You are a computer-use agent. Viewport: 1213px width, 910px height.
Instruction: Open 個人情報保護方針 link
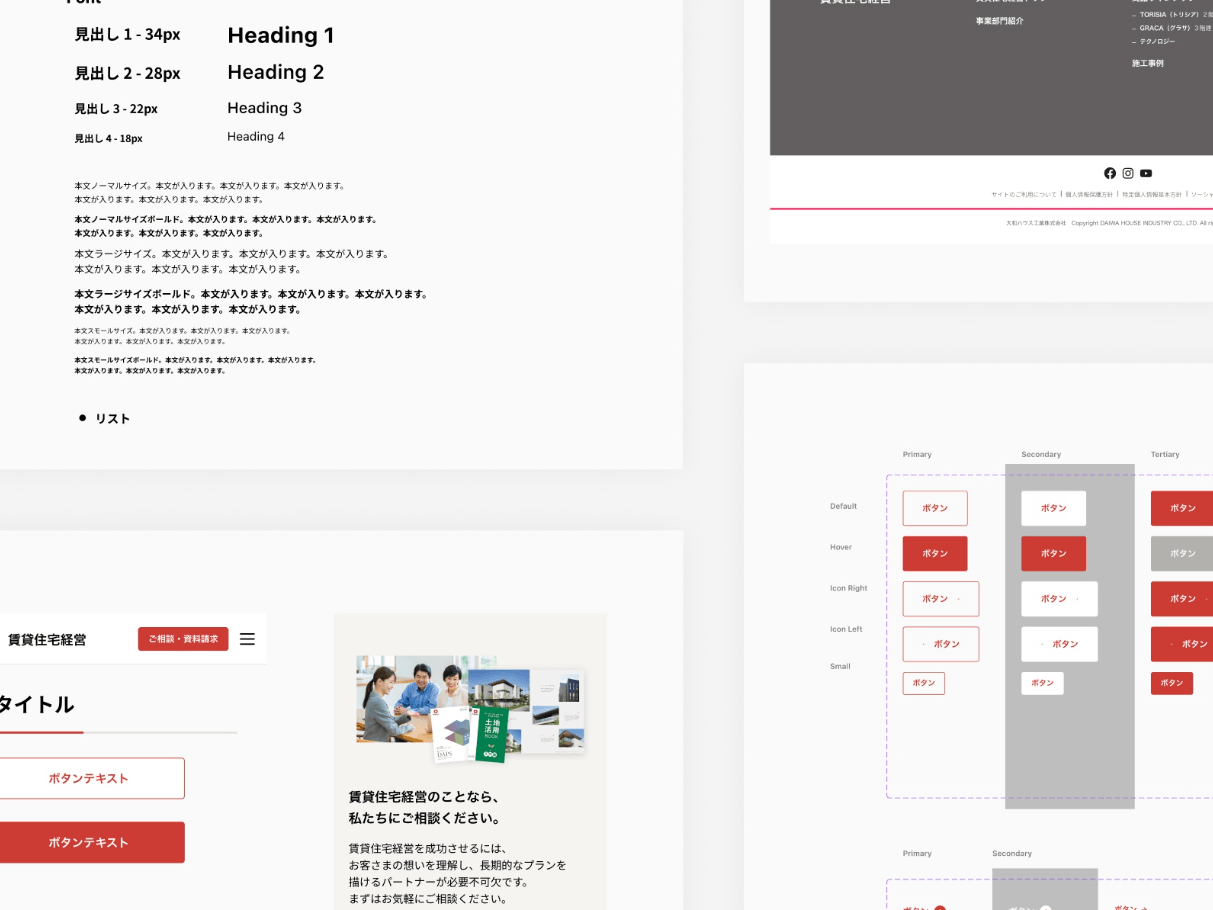[x=1089, y=194]
